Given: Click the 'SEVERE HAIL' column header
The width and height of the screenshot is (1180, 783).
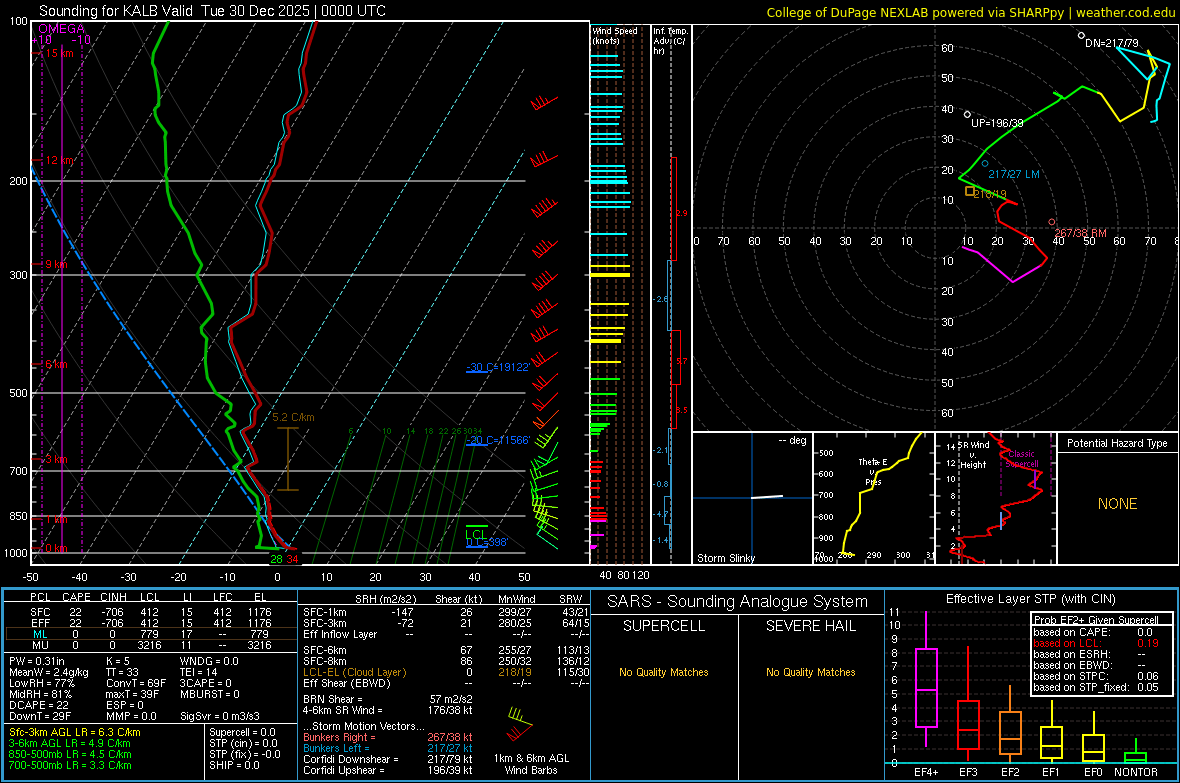Looking at the screenshot, I should click(811, 626).
